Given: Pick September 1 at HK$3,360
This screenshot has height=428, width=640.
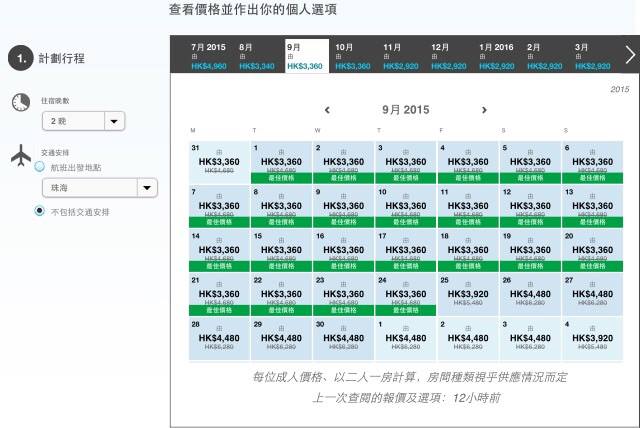Looking at the screenshot, I should click(x=281, y=162).
